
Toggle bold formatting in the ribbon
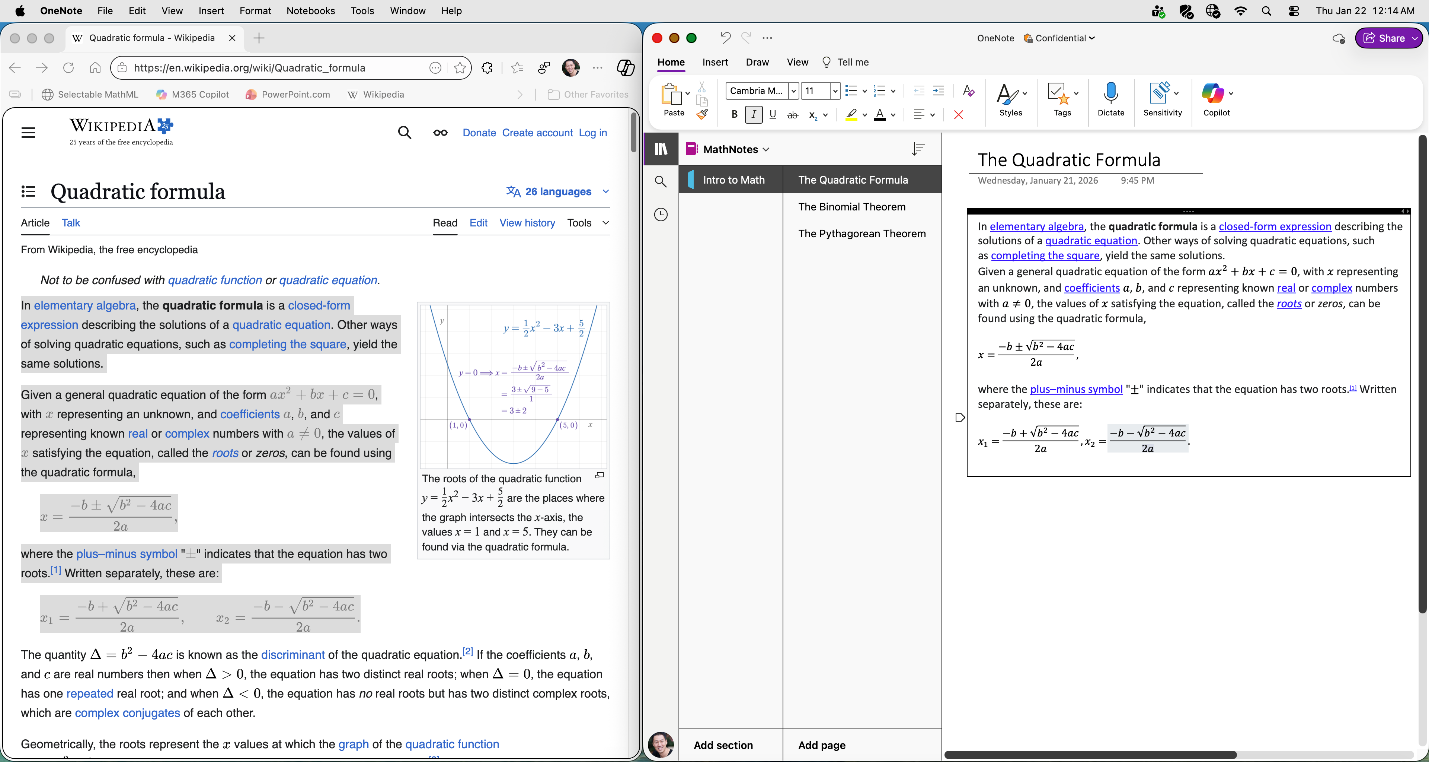pos(734,114)
